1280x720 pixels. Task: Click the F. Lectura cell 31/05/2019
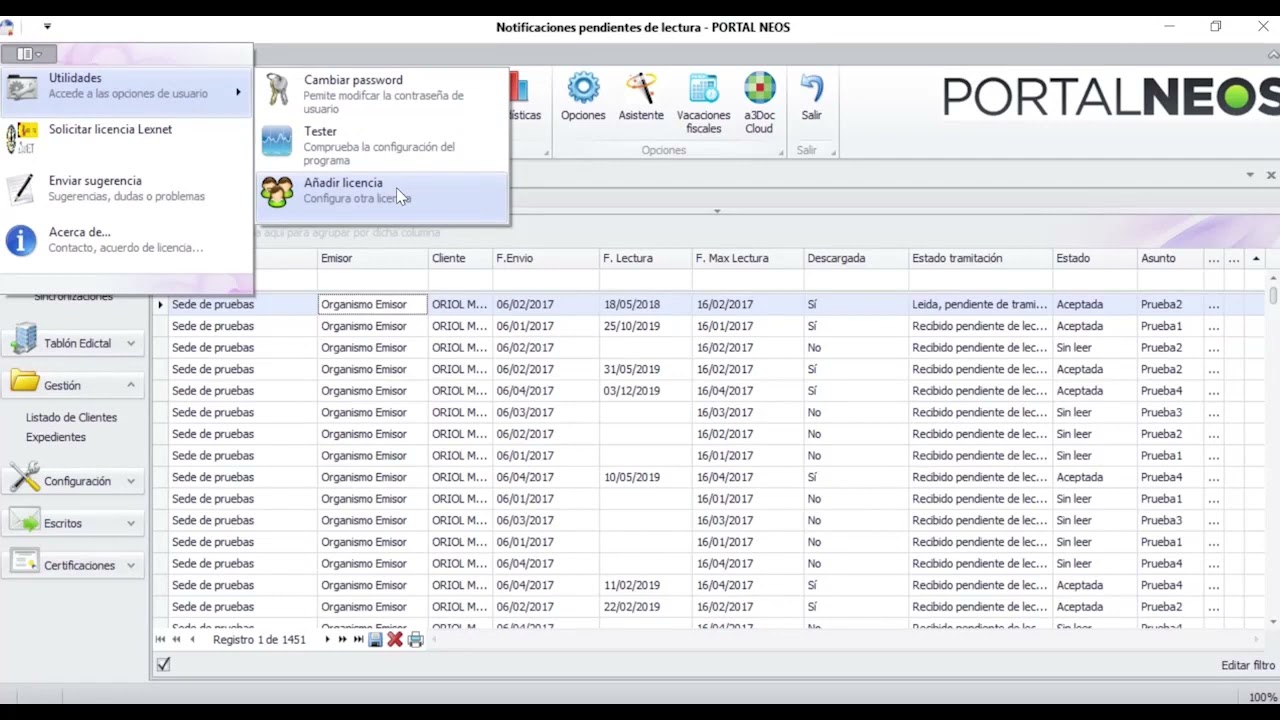(646, 369)
